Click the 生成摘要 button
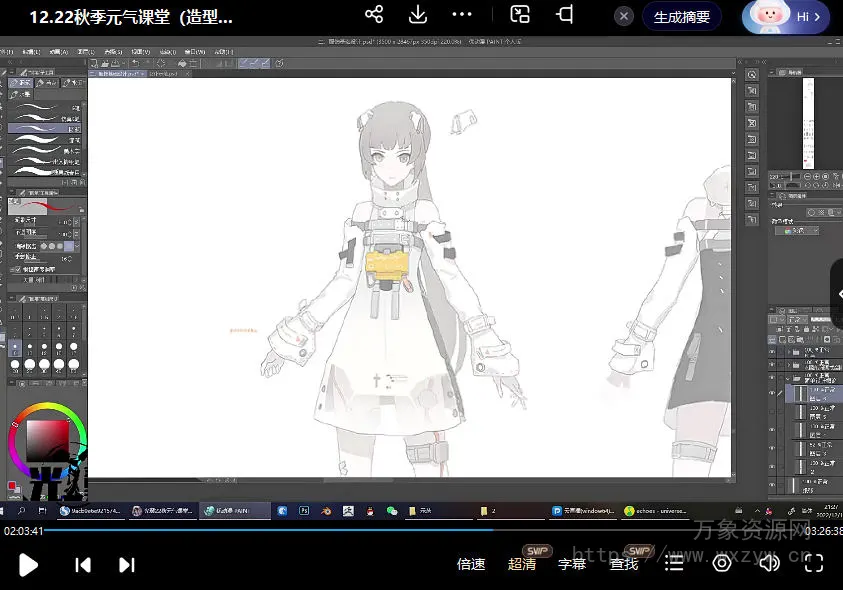The image size is (843, 590). pyautogui.click(x=682, y=17)
